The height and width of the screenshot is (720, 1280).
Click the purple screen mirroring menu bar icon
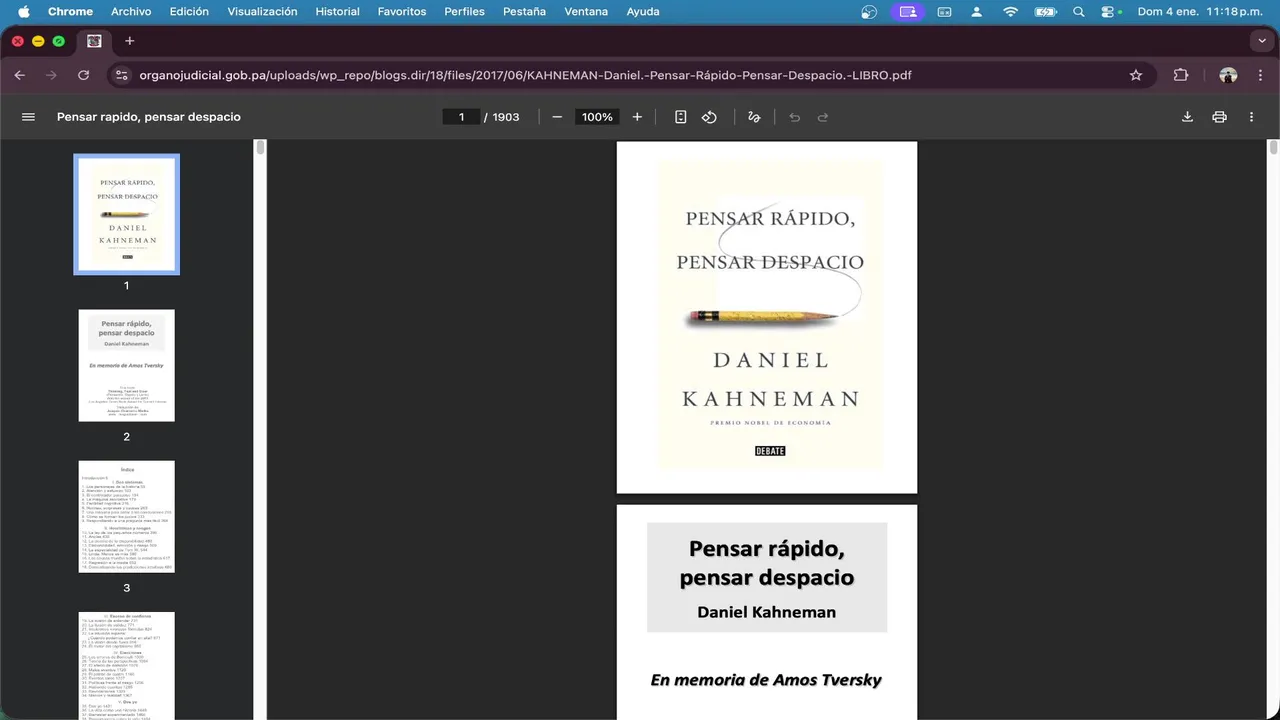point(908,12)
